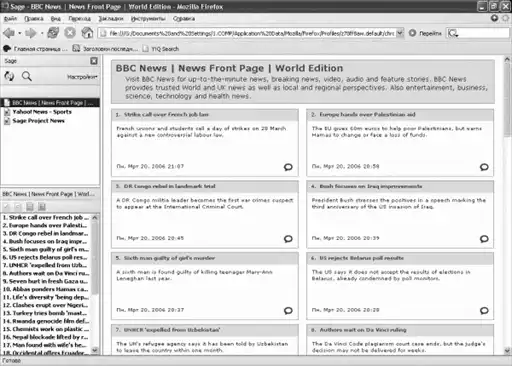The width and height of the screenshot is (512, 366).
Task: Click down arrow of Sage item list scrollbar
Action: coord(95,350)
